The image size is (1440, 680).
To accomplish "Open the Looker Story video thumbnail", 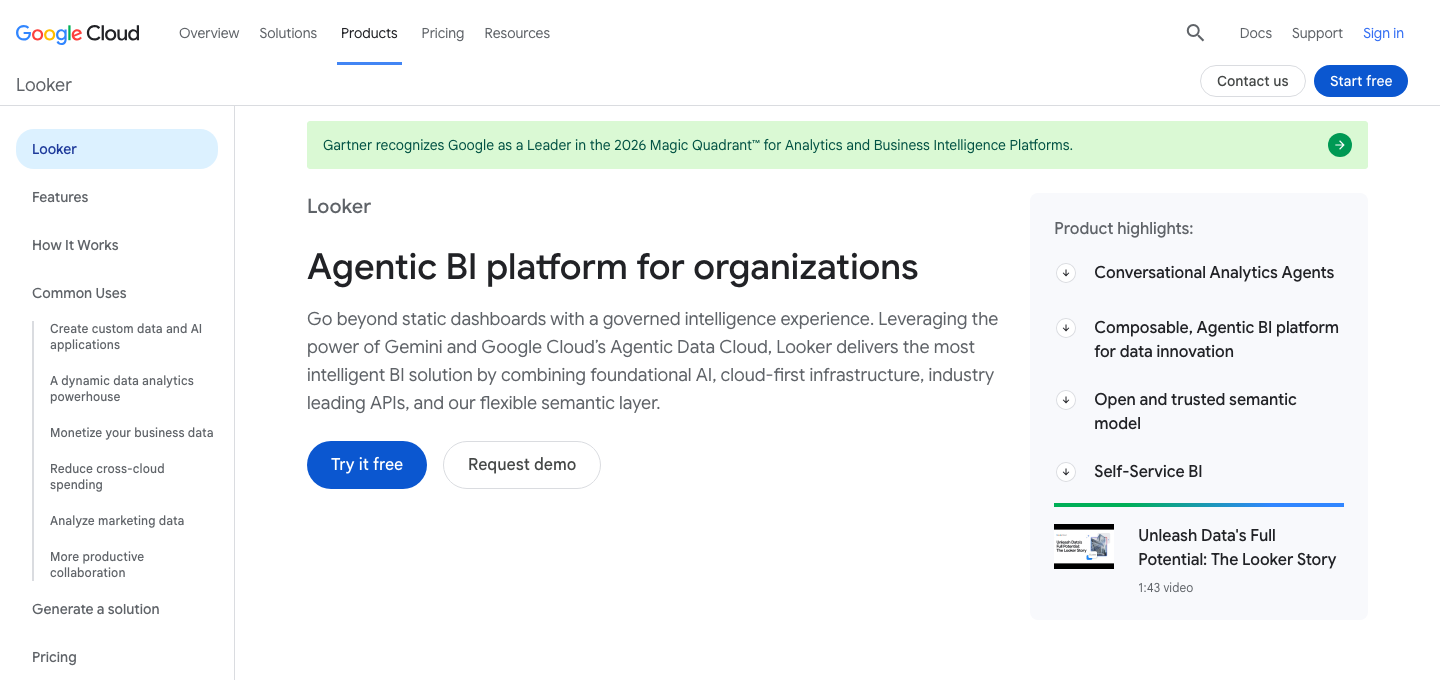I will (x=1084, y=547).
